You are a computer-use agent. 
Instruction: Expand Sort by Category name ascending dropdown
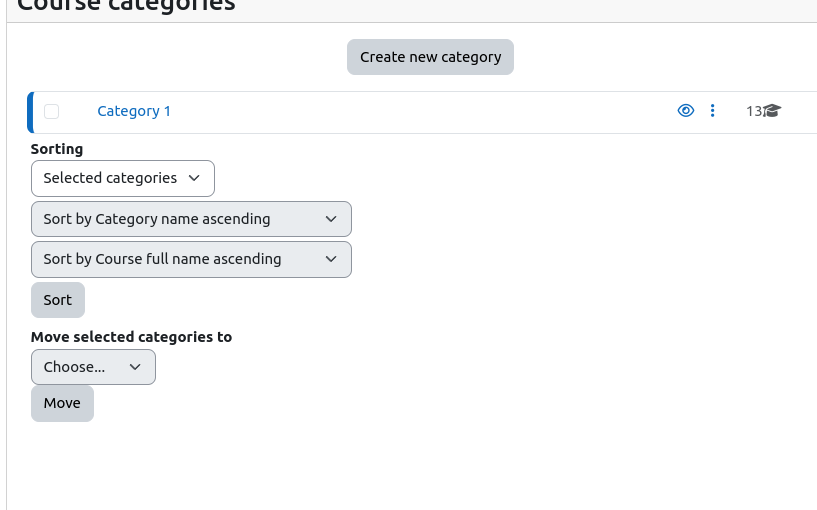(191, 219)
